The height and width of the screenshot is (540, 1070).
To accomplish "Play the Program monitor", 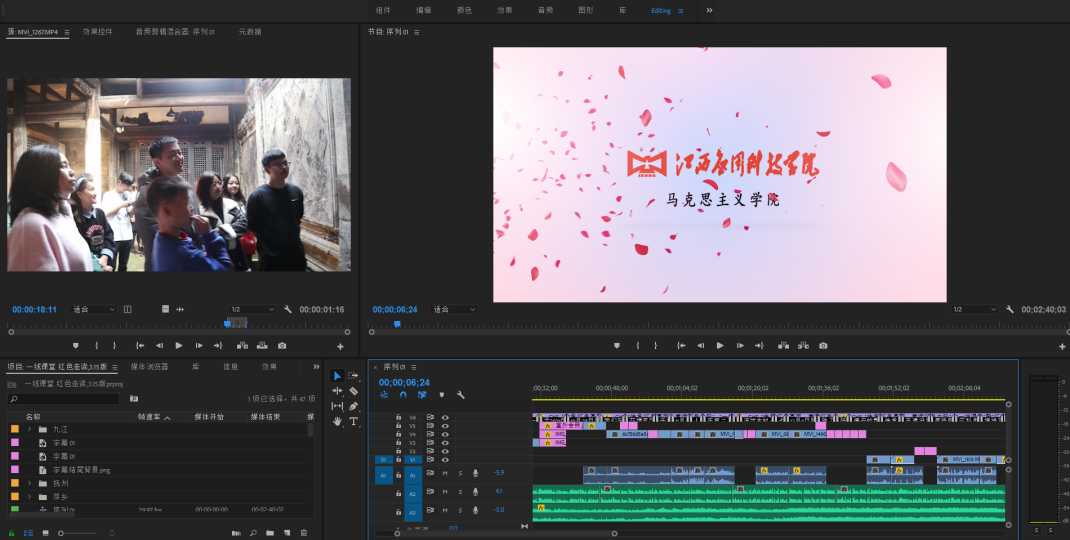I will pyautogui.click(x=720, y=346).
